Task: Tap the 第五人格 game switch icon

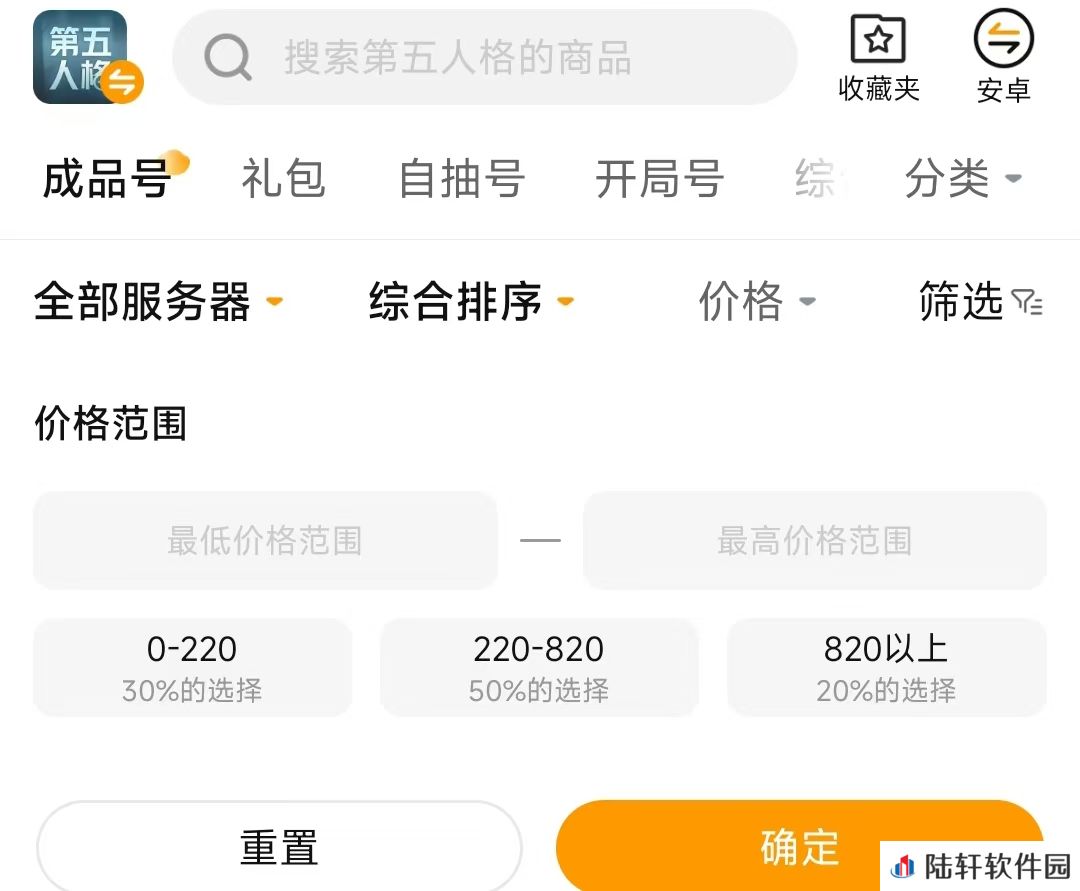Action: [87, 57]
